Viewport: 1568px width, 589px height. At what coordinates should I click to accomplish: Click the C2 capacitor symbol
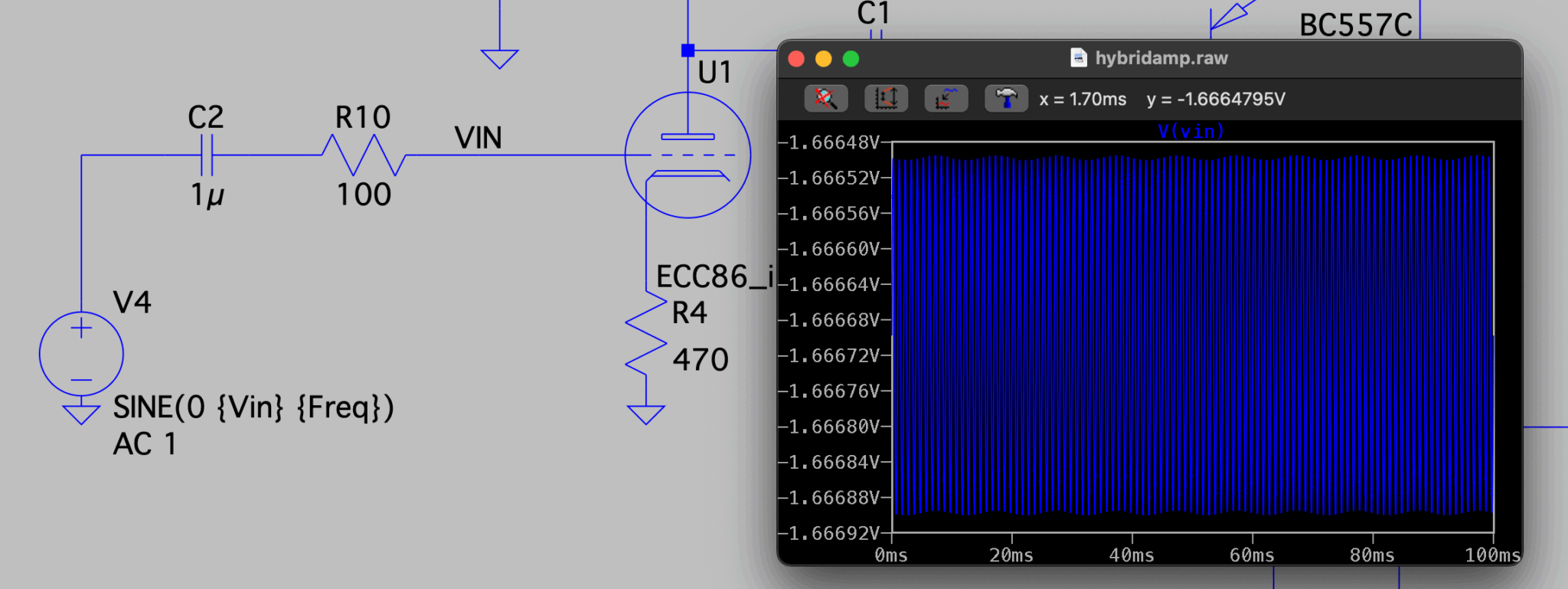[206, 155]
